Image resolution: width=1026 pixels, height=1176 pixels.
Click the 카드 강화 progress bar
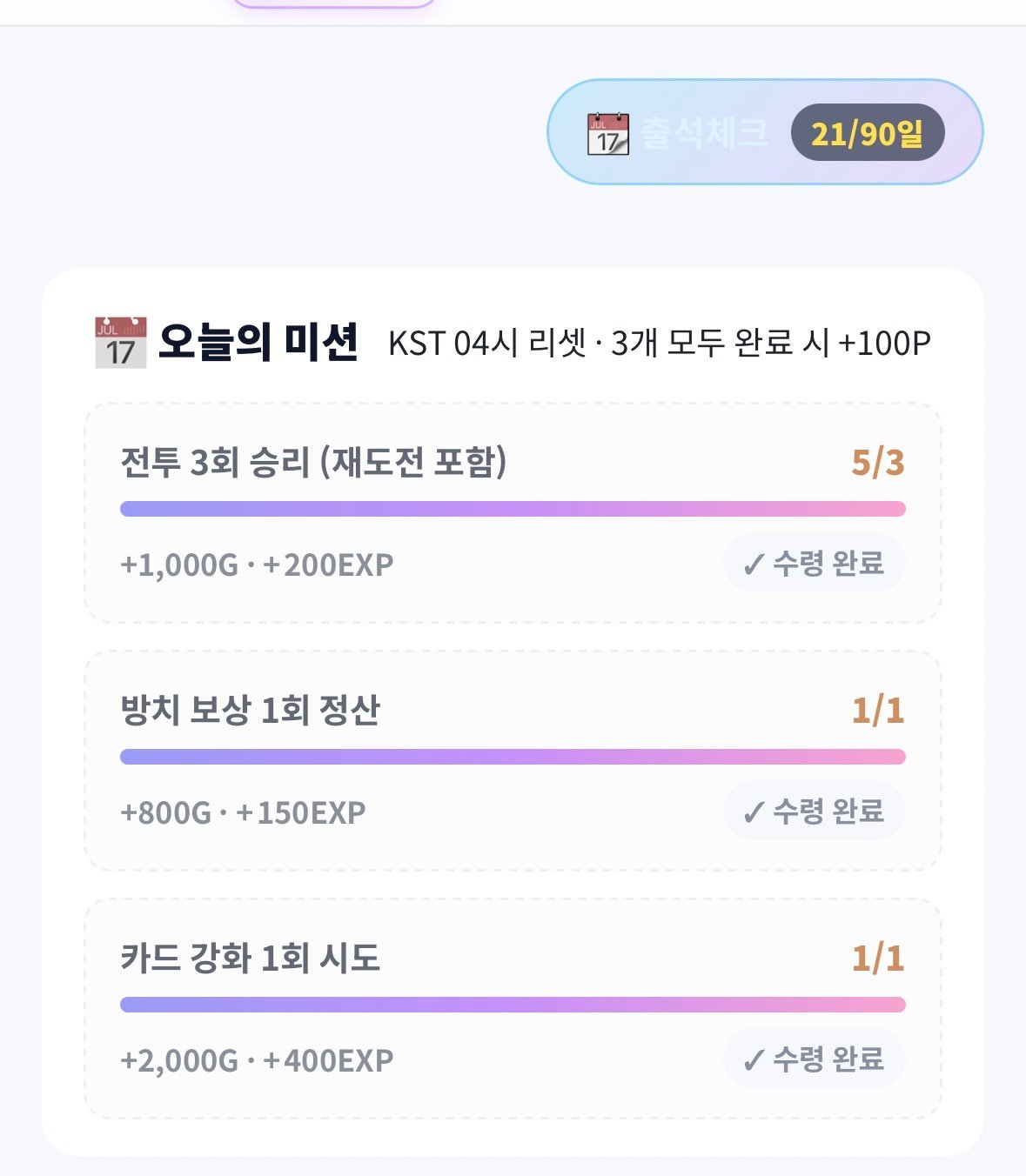(x=513, y=1005)
